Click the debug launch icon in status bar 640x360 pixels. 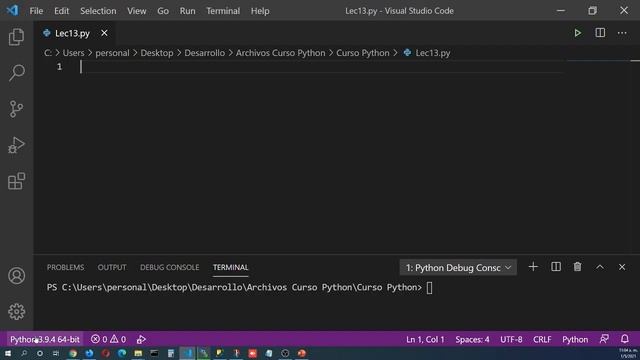coord(141,340)
